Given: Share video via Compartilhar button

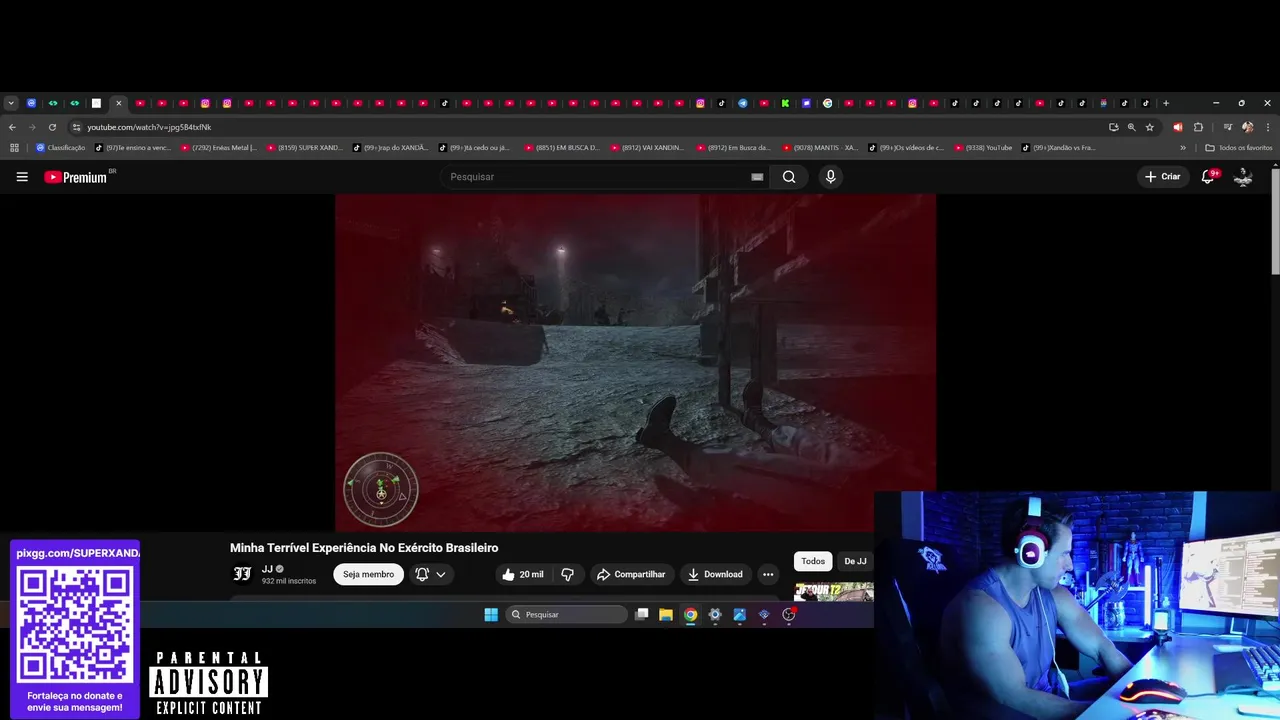Looking at the screenshot, I should [630, 574].
